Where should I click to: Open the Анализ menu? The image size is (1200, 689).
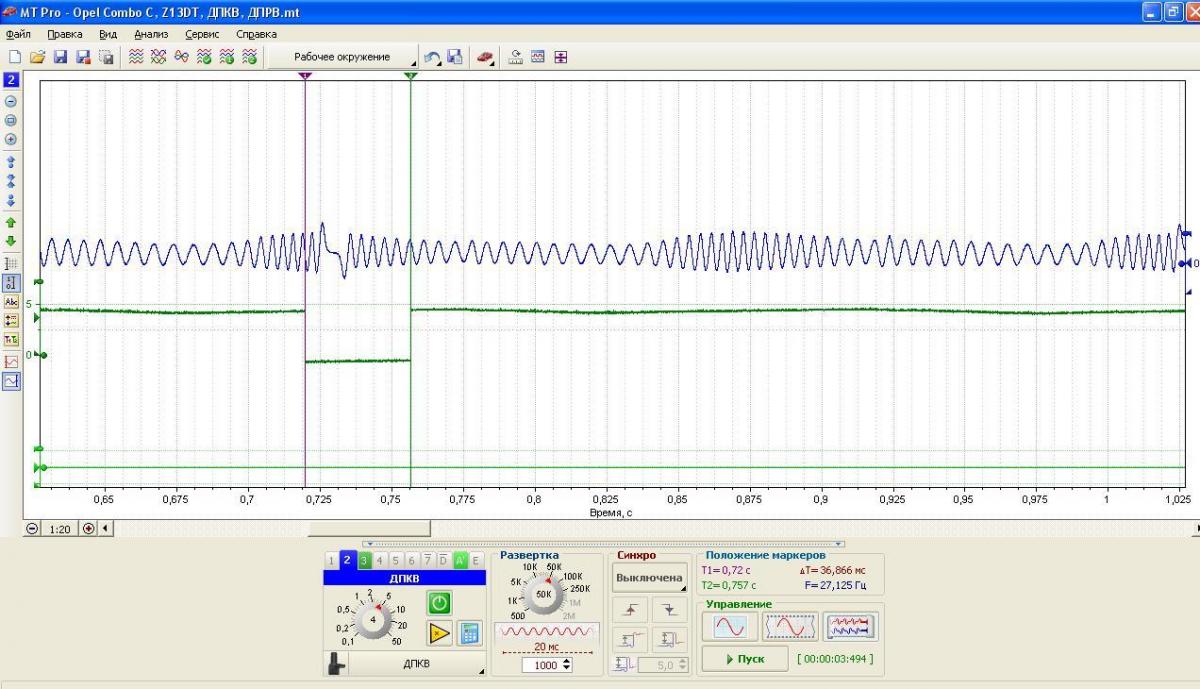[x=151, y=34]
